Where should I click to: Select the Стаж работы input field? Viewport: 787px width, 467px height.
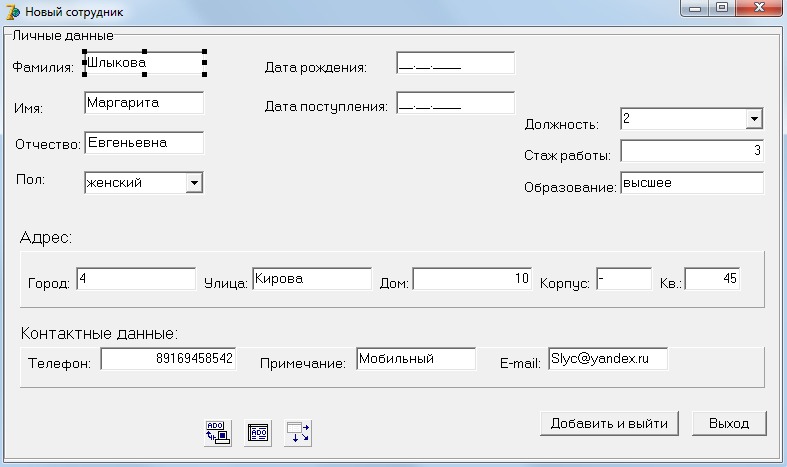(x=692, y=151)
